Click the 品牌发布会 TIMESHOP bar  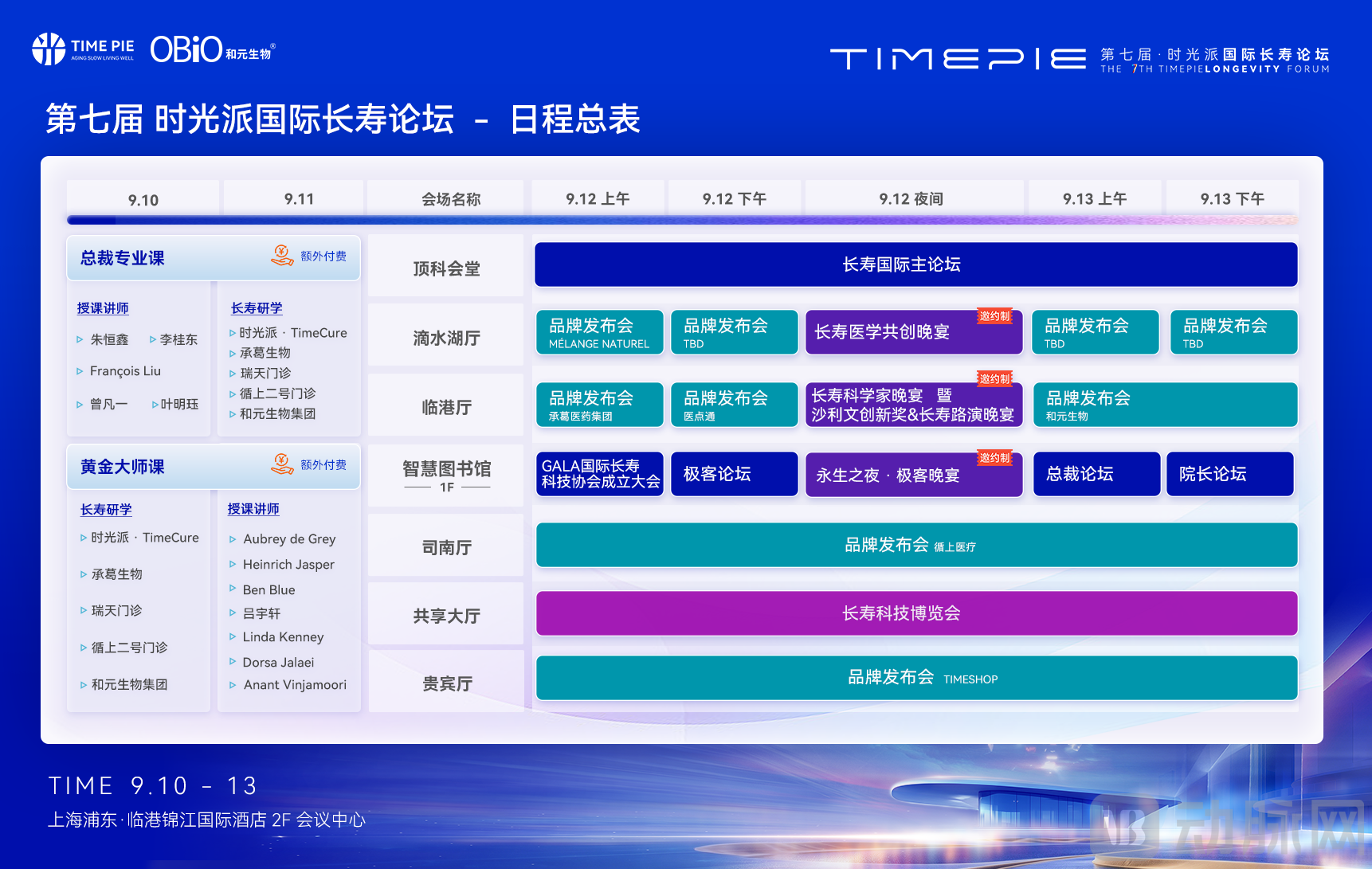917,678
